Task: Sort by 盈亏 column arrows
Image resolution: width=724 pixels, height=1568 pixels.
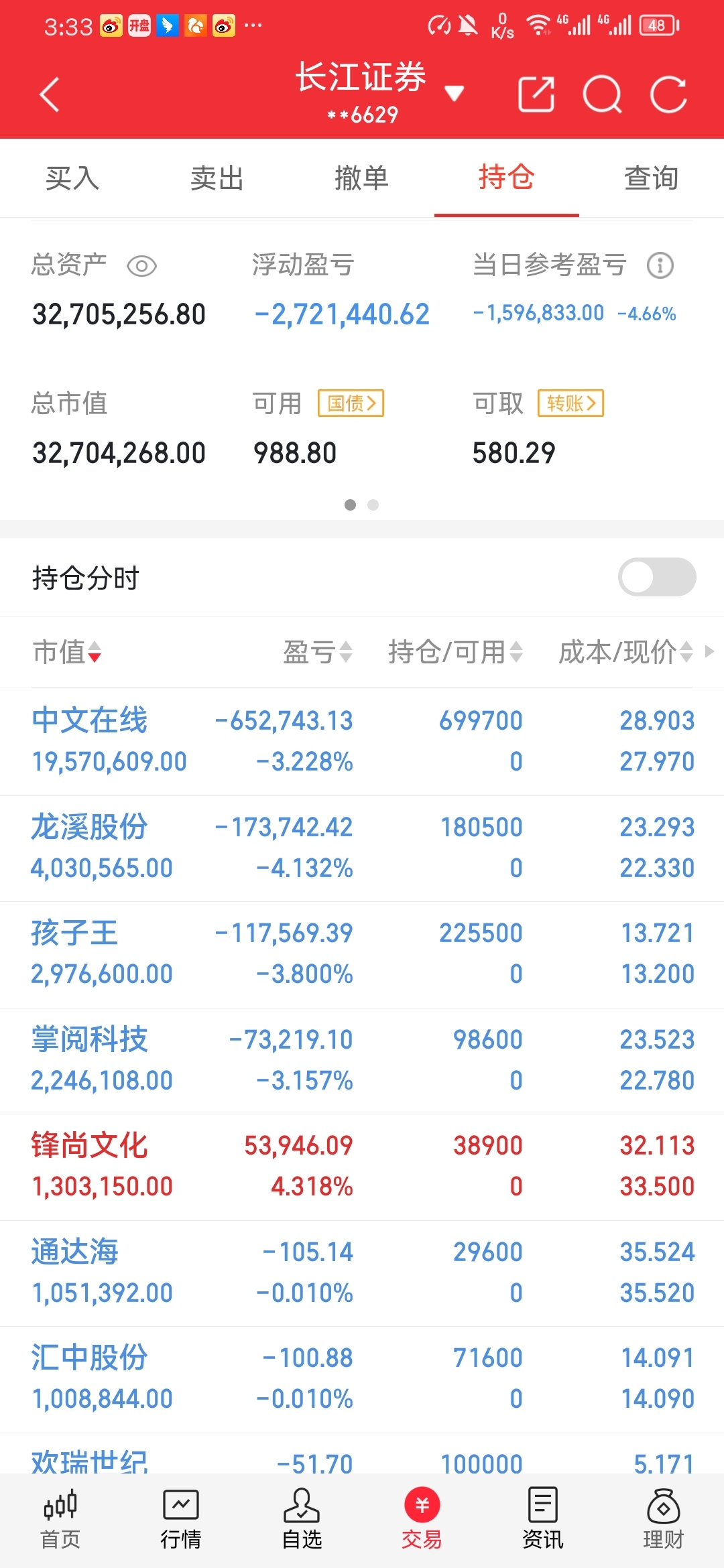Action: (x=317, y=651)
